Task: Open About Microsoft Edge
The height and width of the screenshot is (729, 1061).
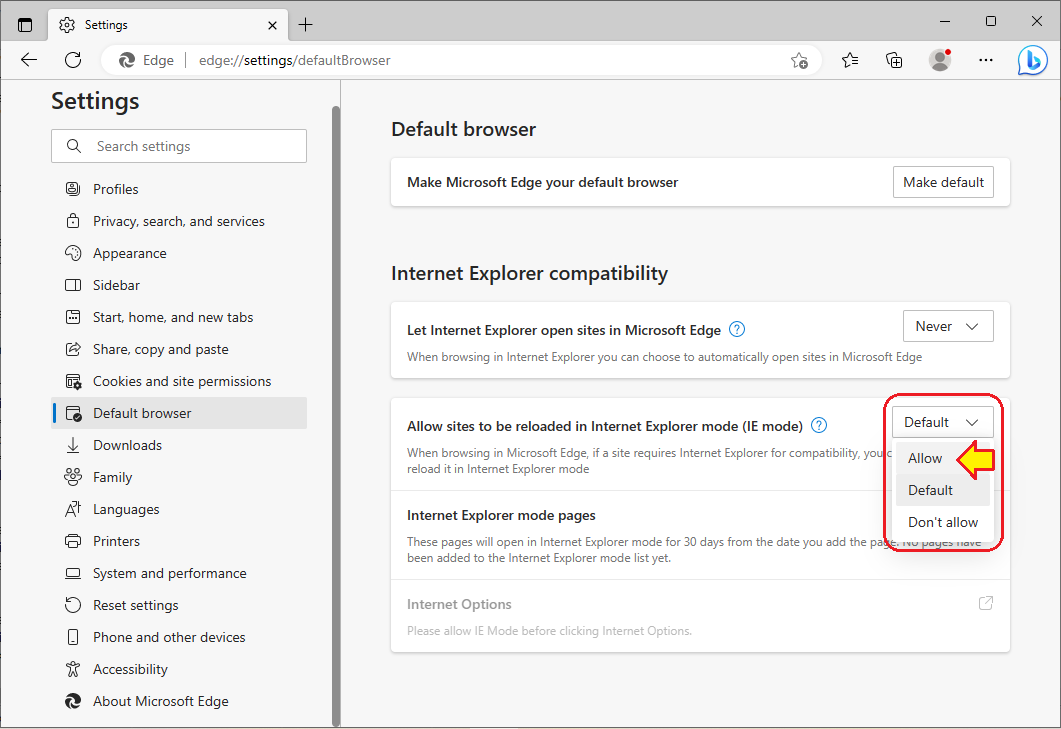Action: [x=179, y=701]
